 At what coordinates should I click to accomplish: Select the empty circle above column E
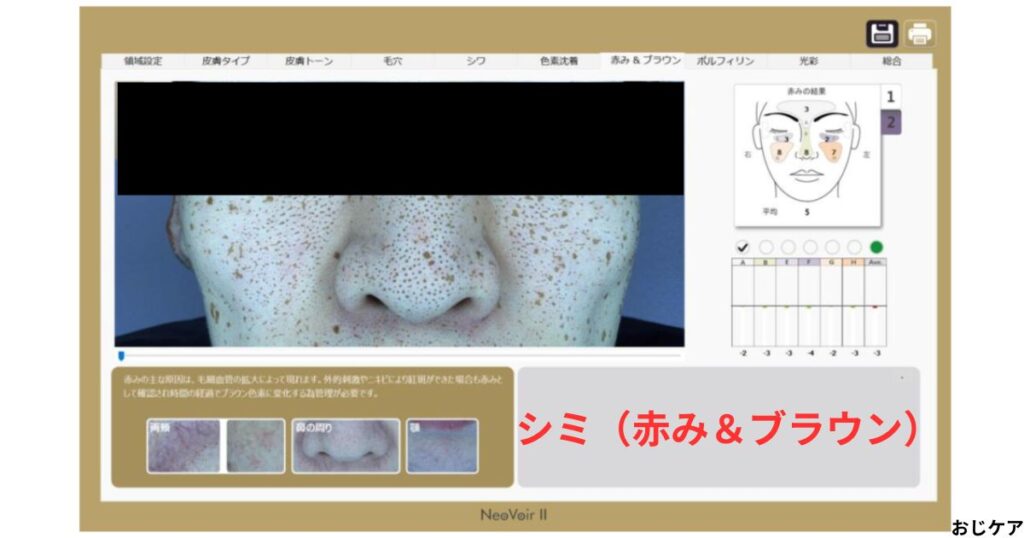pos(788,247)
